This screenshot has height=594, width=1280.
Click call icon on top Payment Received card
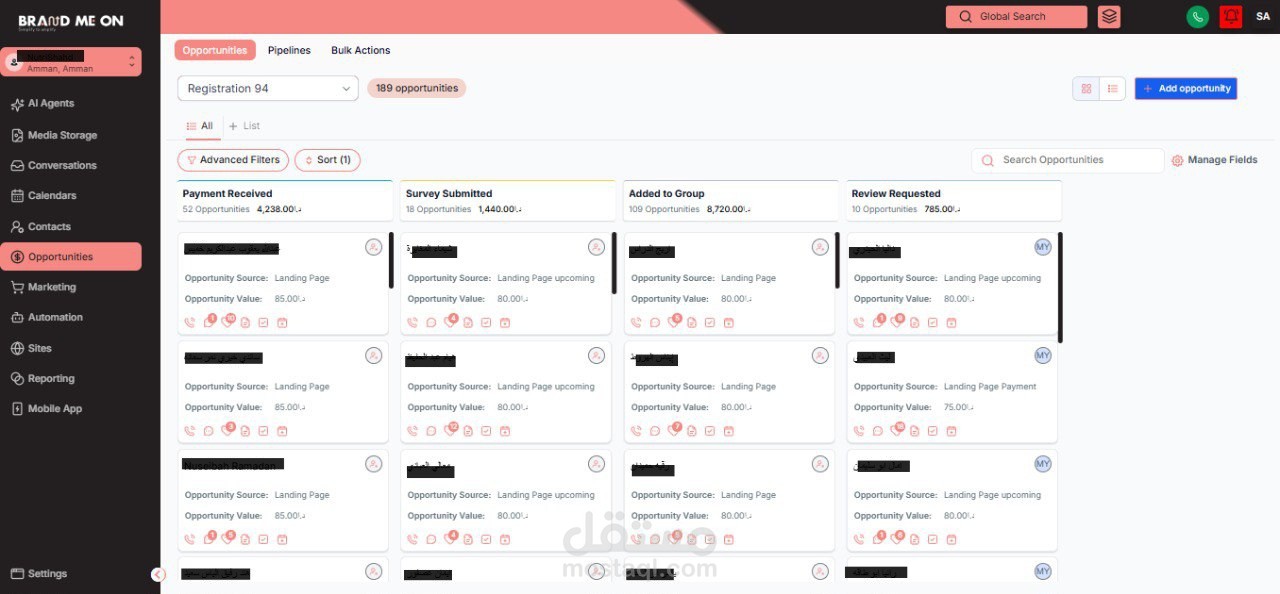(x=190, y=323)
